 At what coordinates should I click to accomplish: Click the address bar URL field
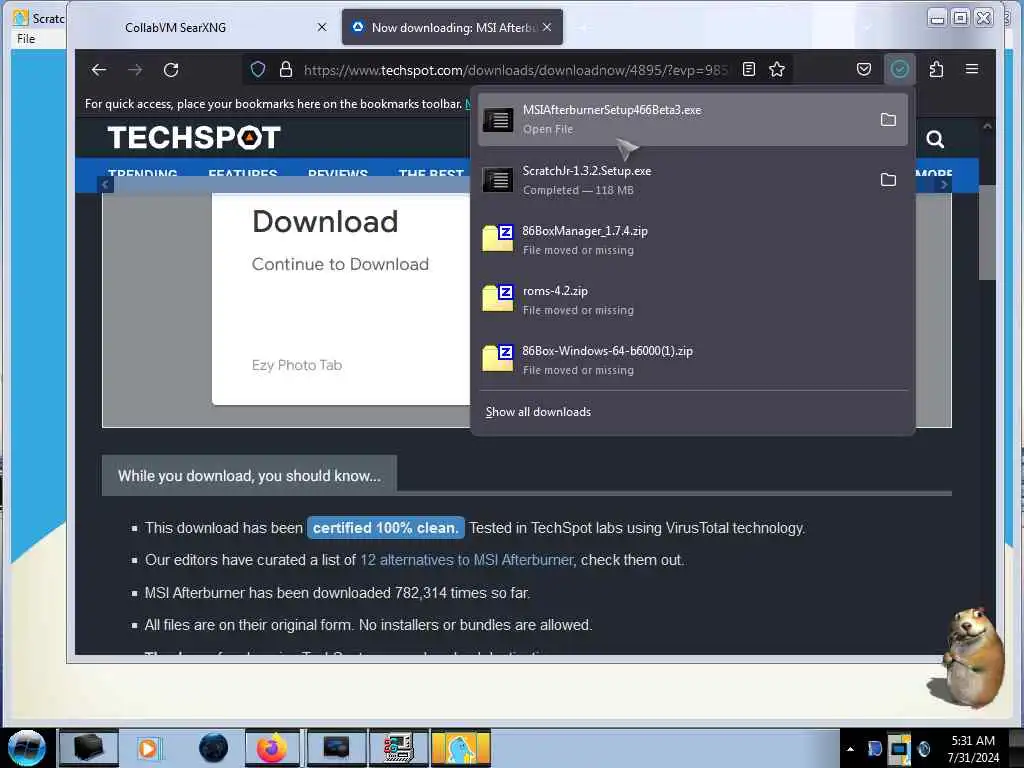coord(515,70)
